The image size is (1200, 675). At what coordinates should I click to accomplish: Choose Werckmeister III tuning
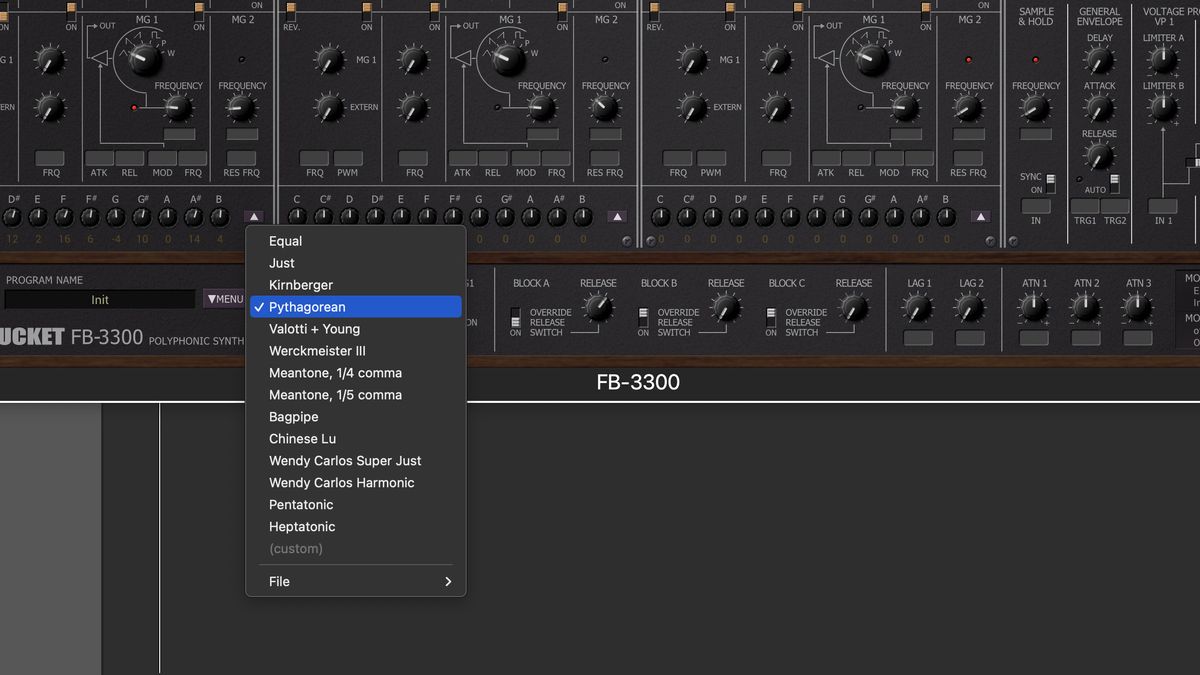pos(355,351)
